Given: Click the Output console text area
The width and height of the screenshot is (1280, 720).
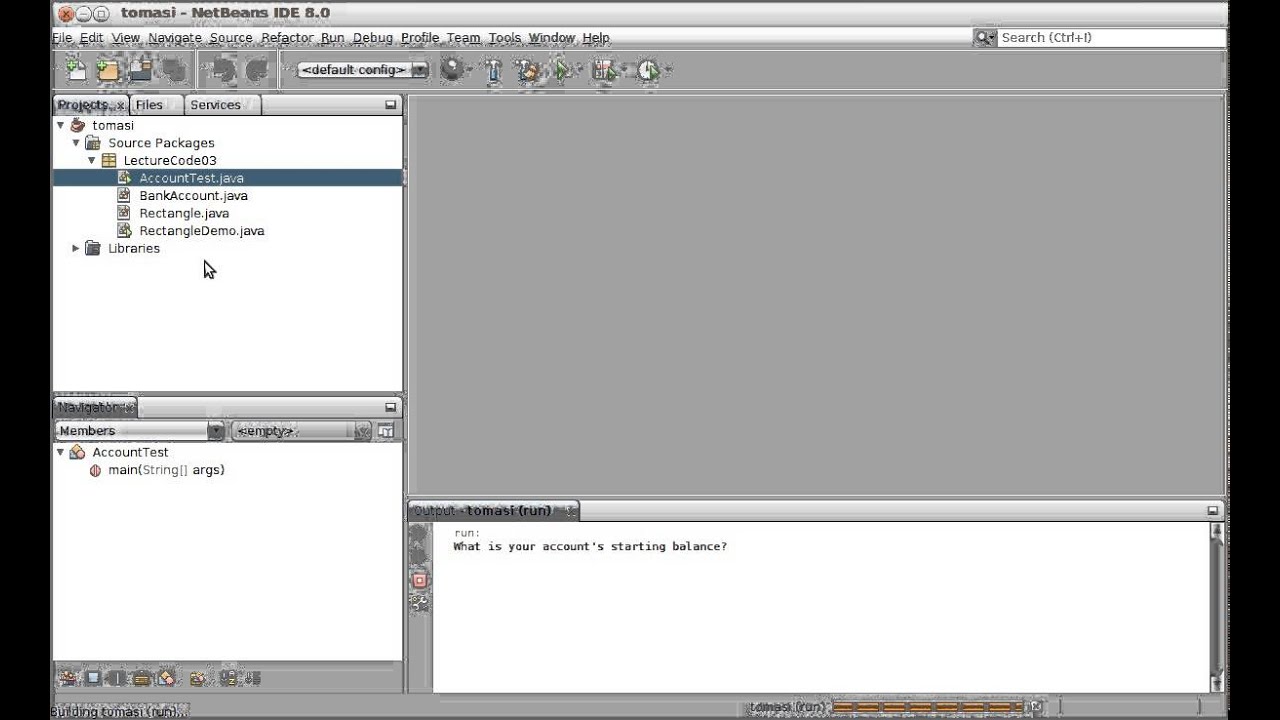Looking at the screenshot, I should tap(821, 607).
